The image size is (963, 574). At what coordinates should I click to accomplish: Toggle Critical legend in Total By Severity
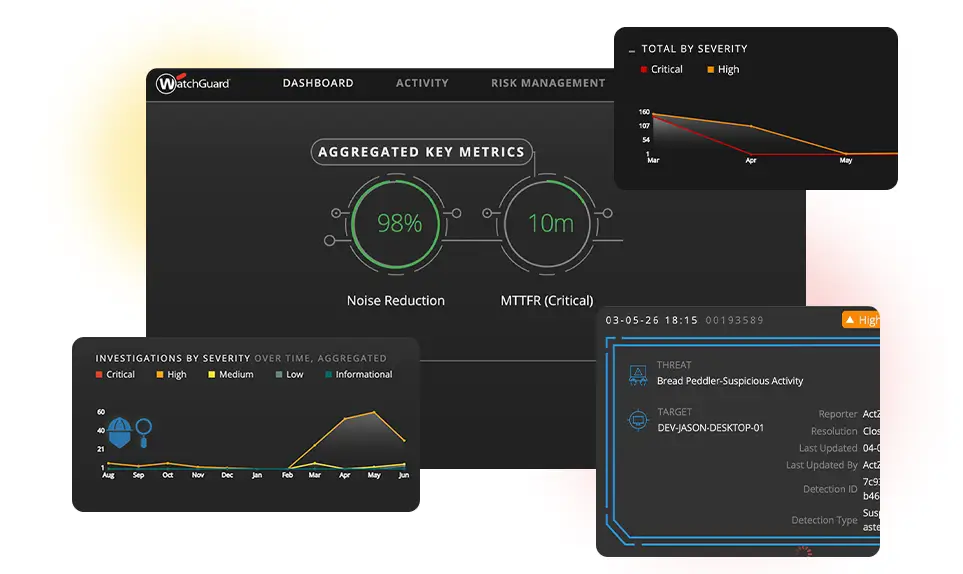(x=661, y=69)
